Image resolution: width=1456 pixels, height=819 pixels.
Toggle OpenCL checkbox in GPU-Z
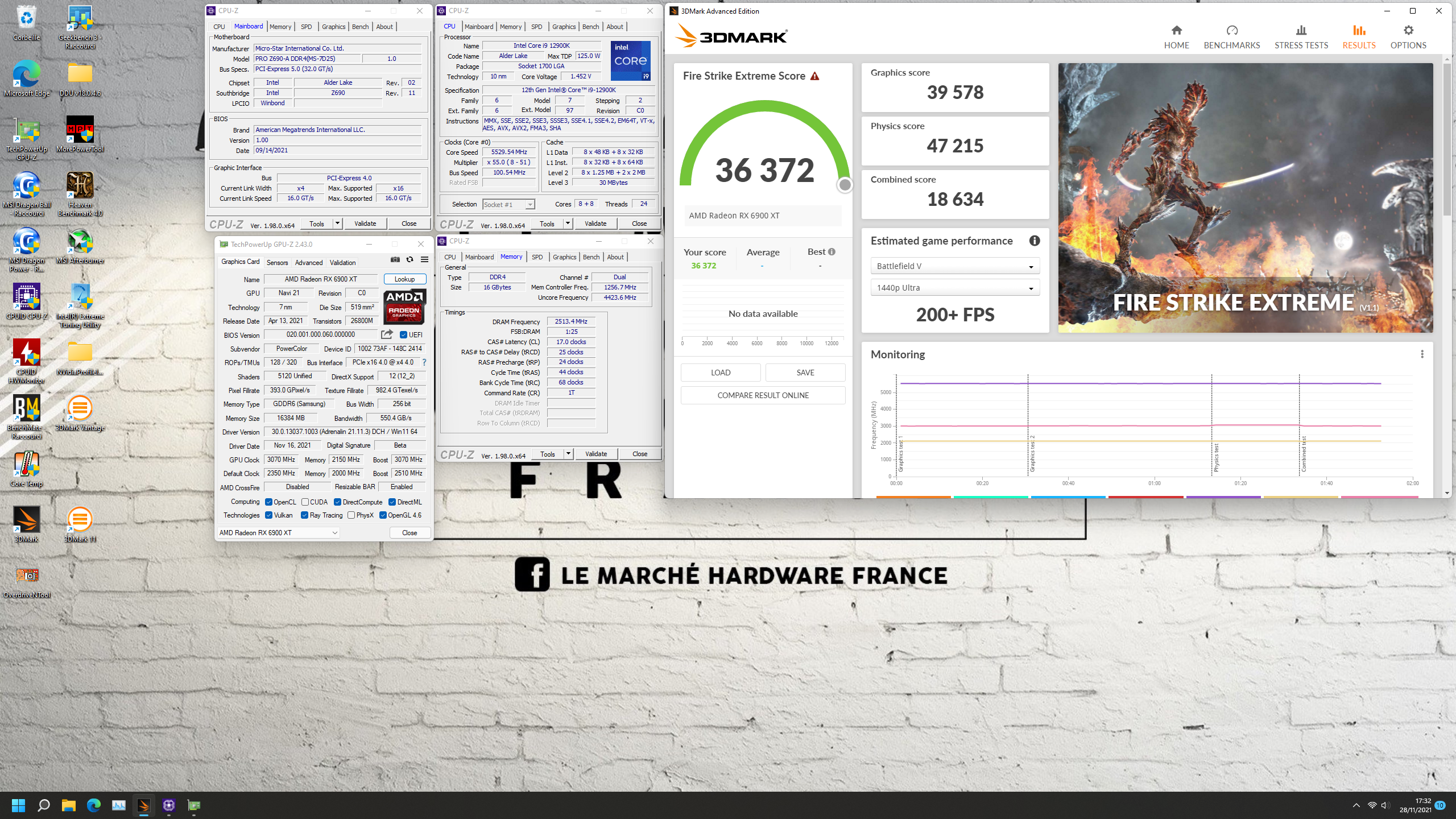(x=268, y=502)
